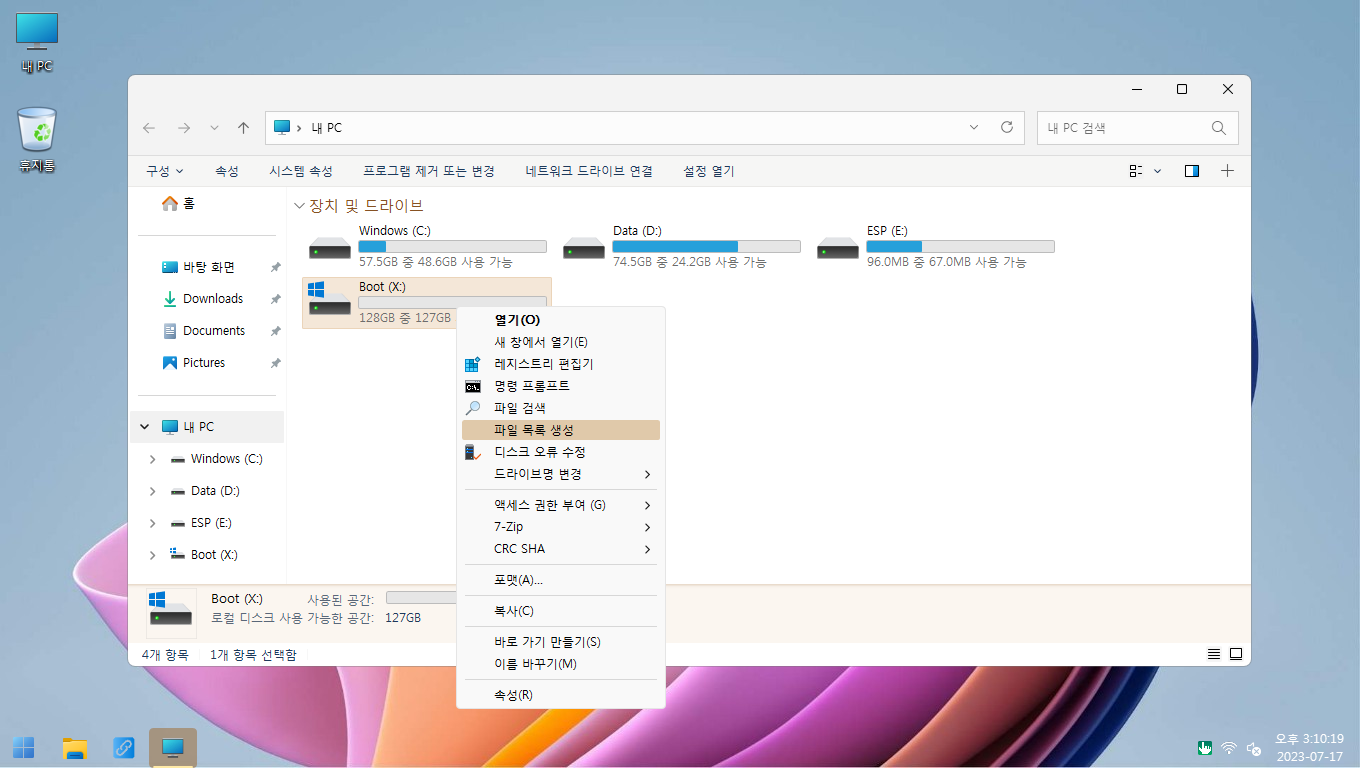
Task: Open the 7-Zip submenu
Action: [561, 527]
